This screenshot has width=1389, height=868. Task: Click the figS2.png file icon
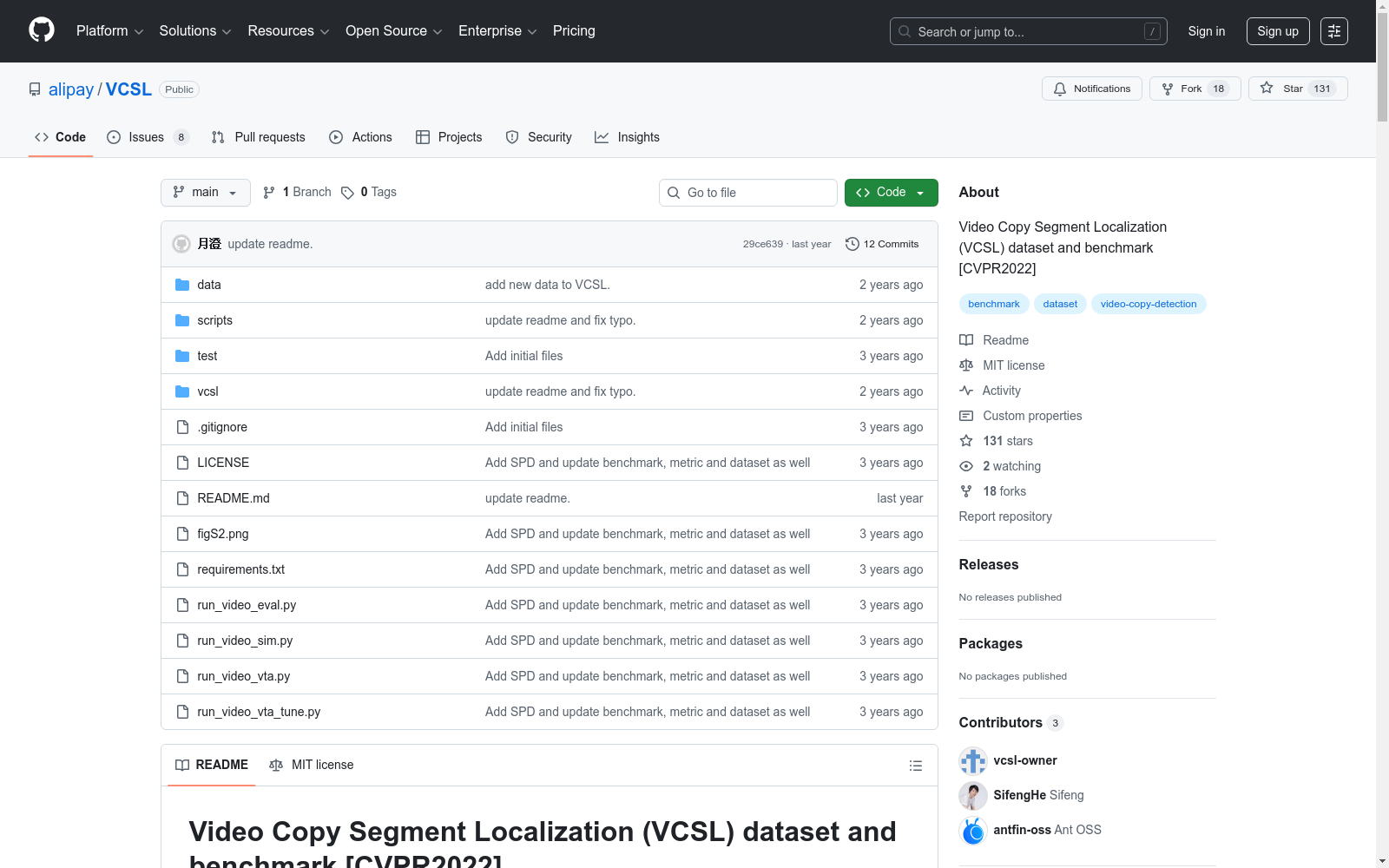click(182, 534)
